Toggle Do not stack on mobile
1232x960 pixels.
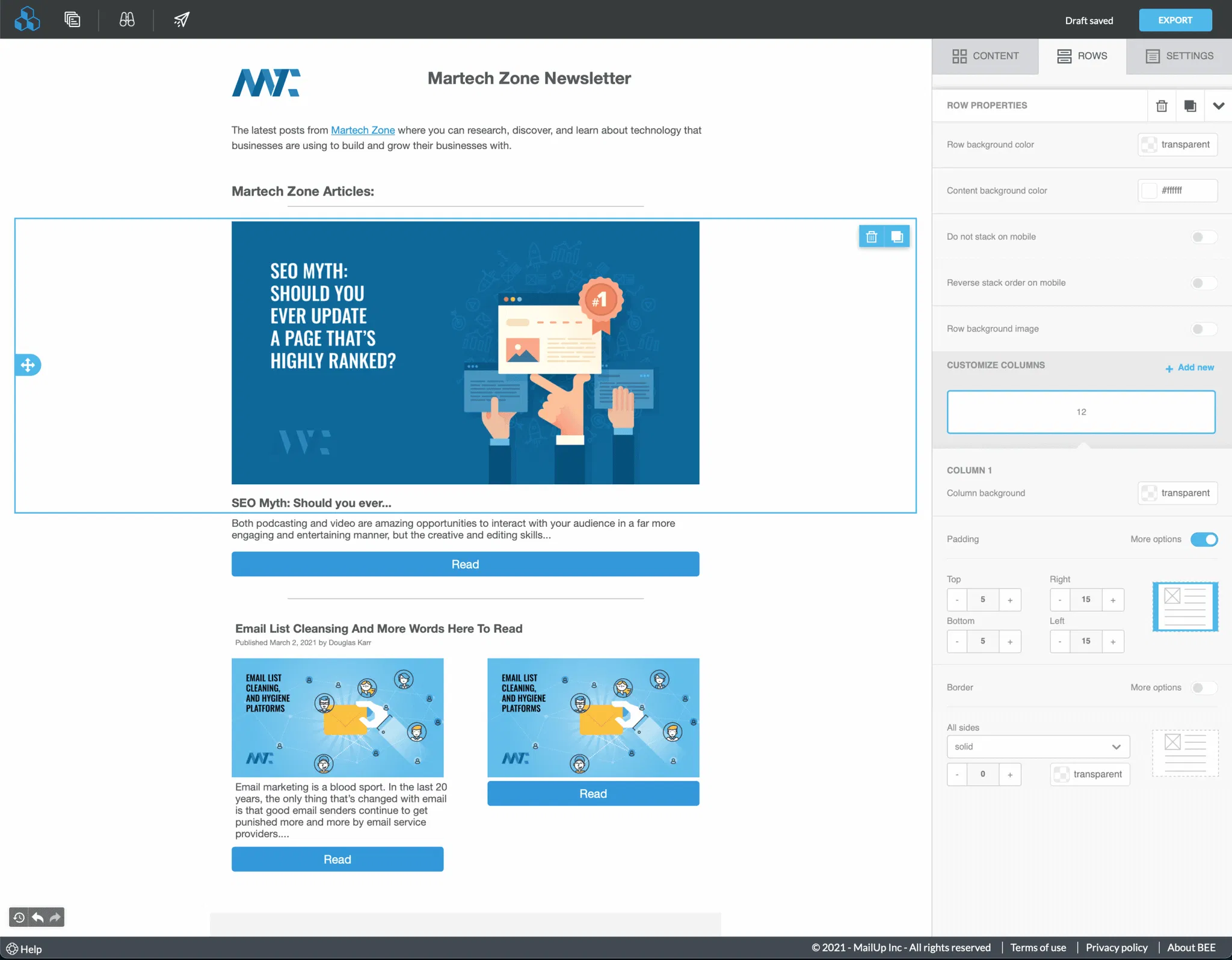pyautogui.click(x=1204, y=237)
